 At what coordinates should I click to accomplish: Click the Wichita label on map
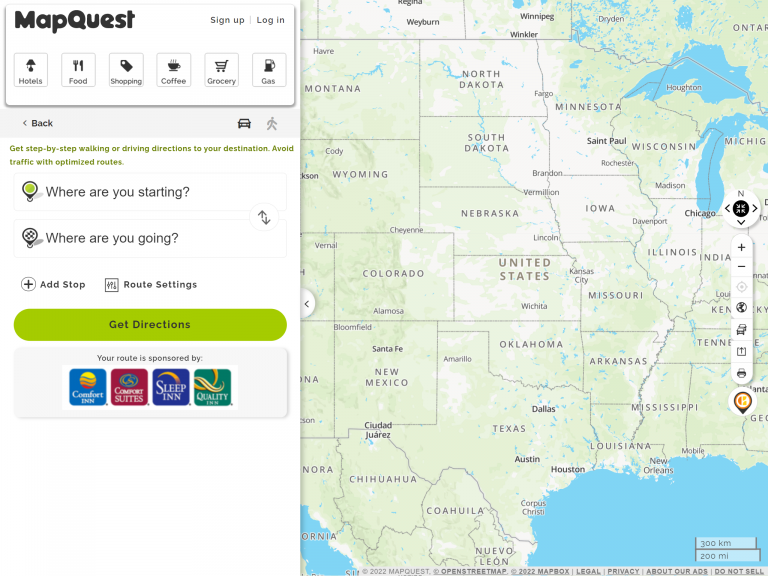pos(534,306)
